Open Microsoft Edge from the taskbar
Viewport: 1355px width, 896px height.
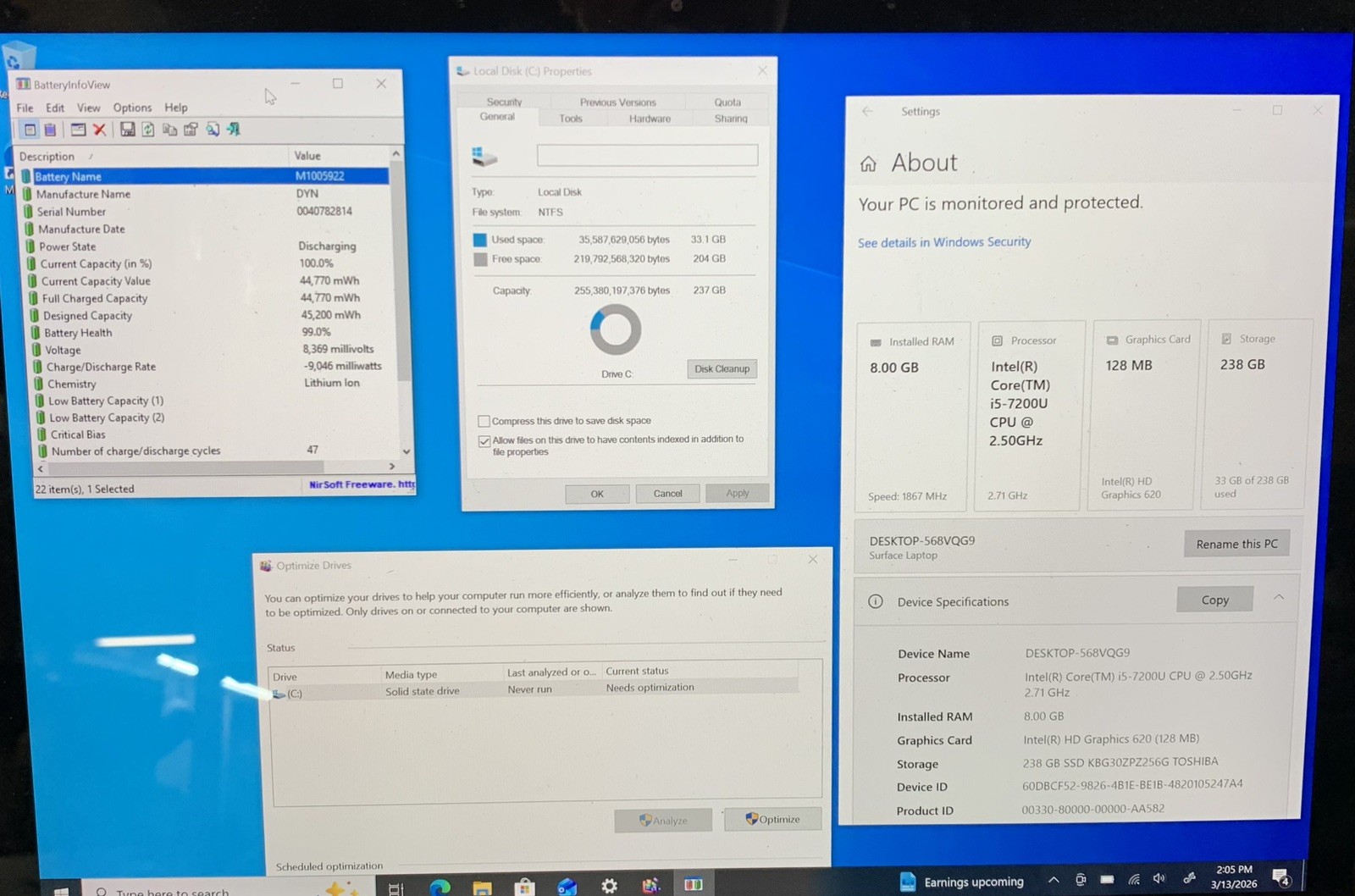(x=440, y=887)
